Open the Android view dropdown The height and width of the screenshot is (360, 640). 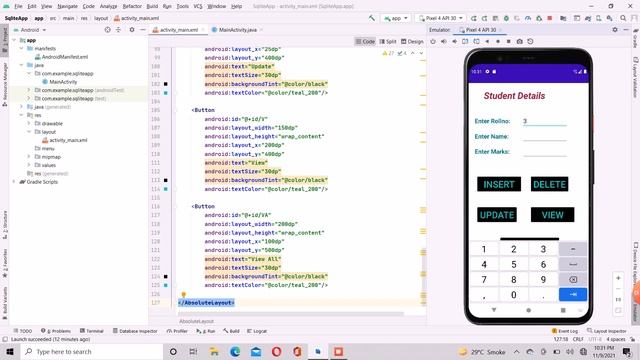click(30, 30)
